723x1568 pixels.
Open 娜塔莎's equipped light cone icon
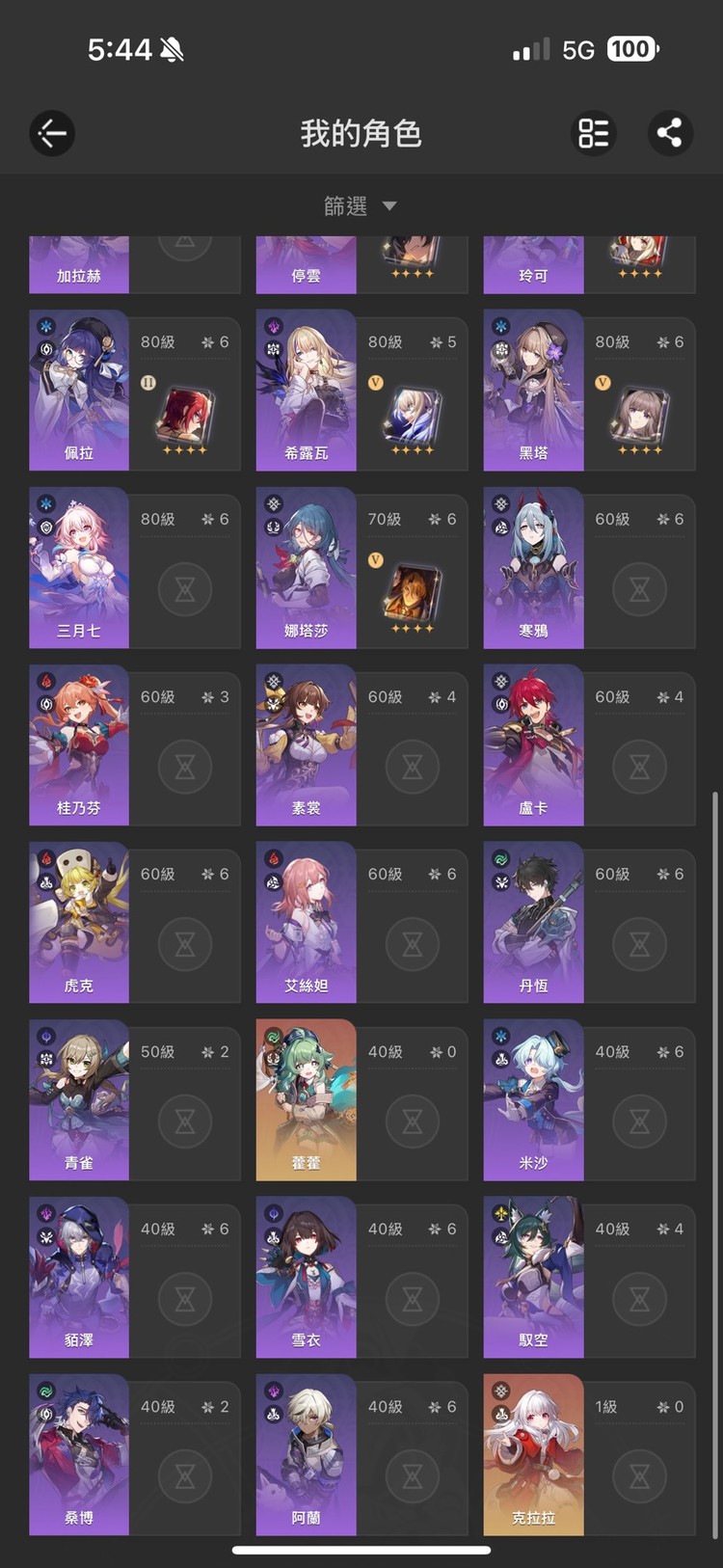(x=413, y=594)
